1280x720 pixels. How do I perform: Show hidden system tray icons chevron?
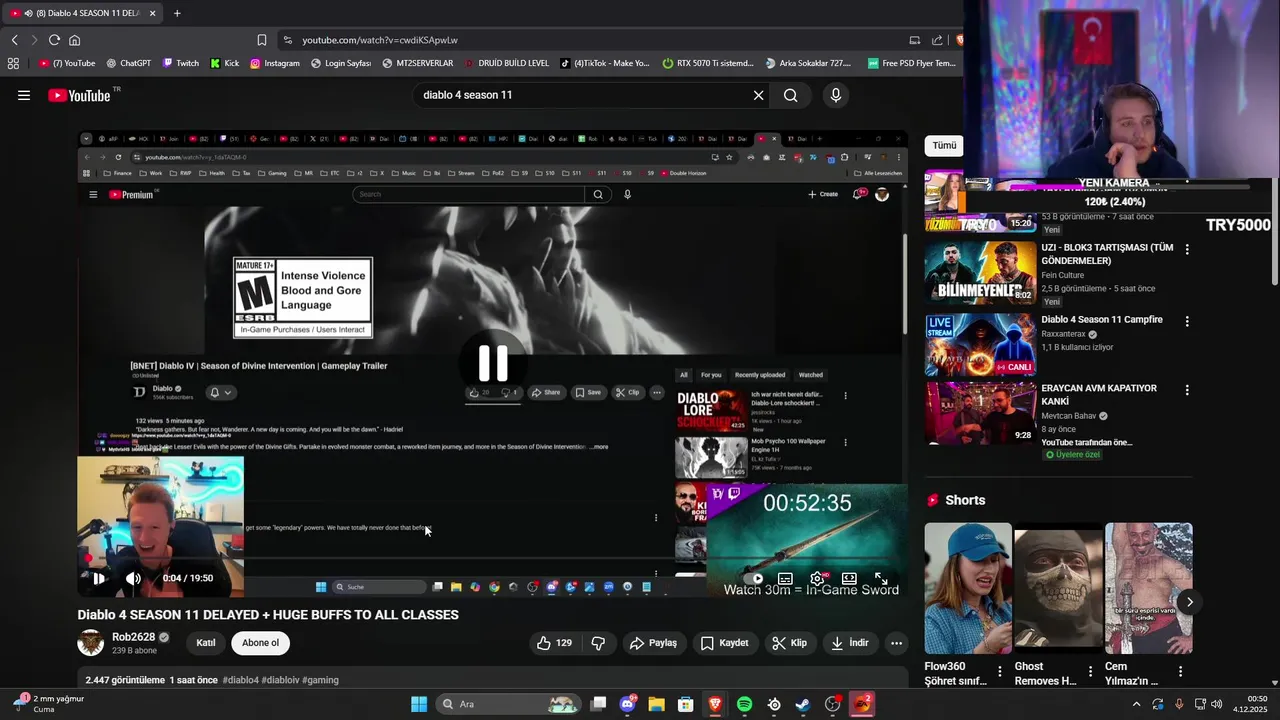point(1136,704)
